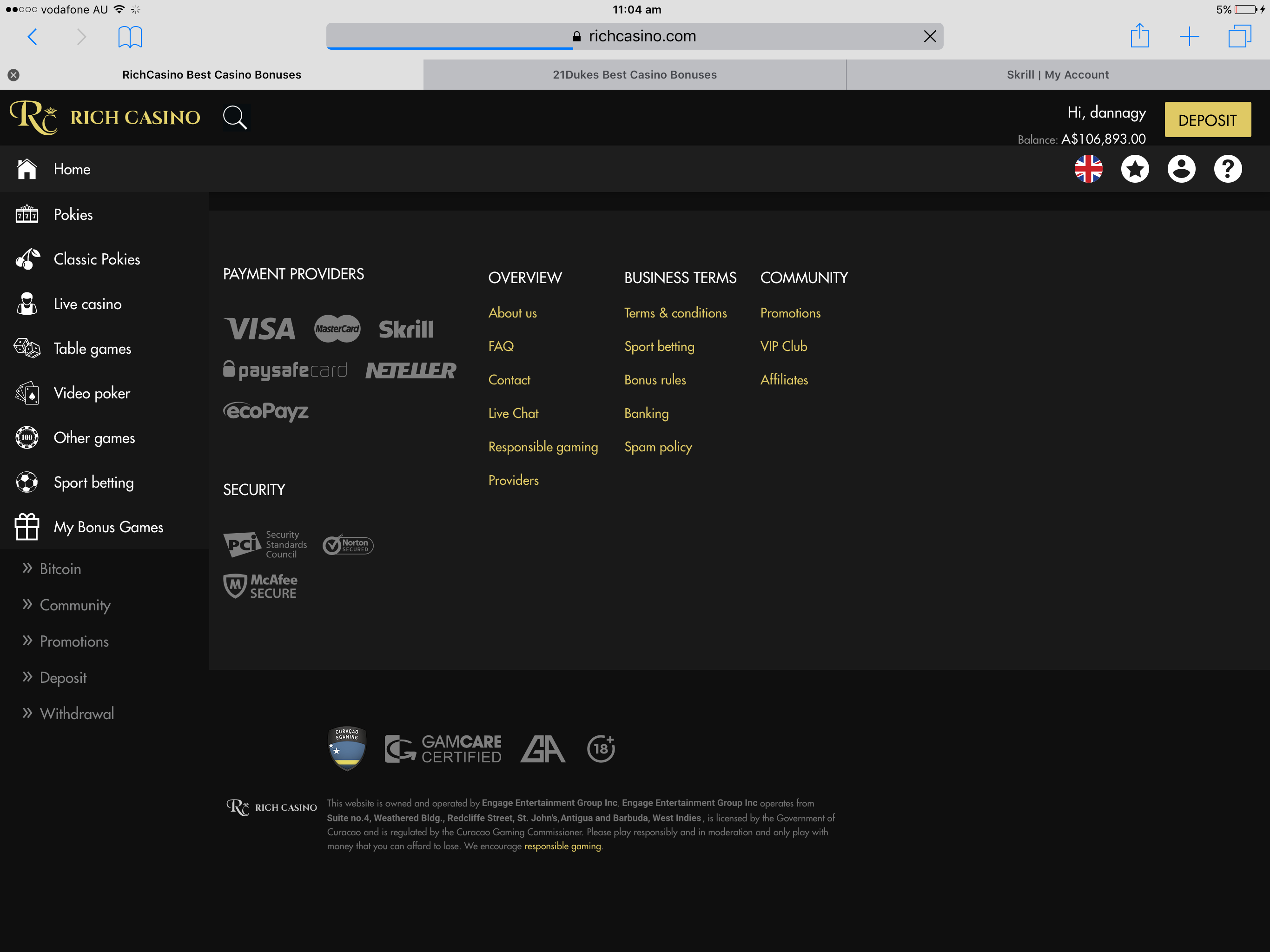Show all Safari tabs overview
This screenshot has height=952, width=1270.
[1240, 36]
